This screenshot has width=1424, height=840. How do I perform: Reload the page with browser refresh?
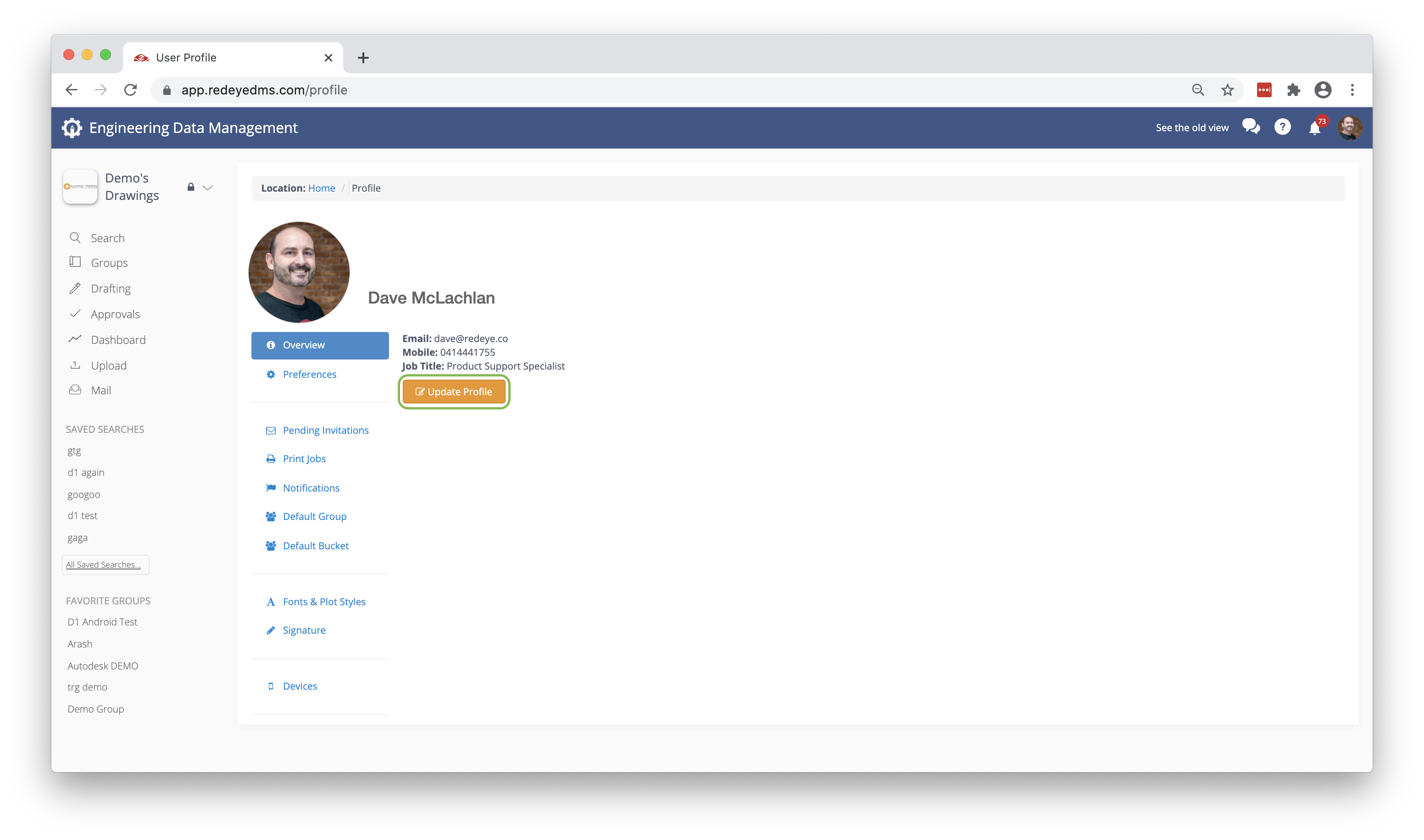(x=131, y=90)
